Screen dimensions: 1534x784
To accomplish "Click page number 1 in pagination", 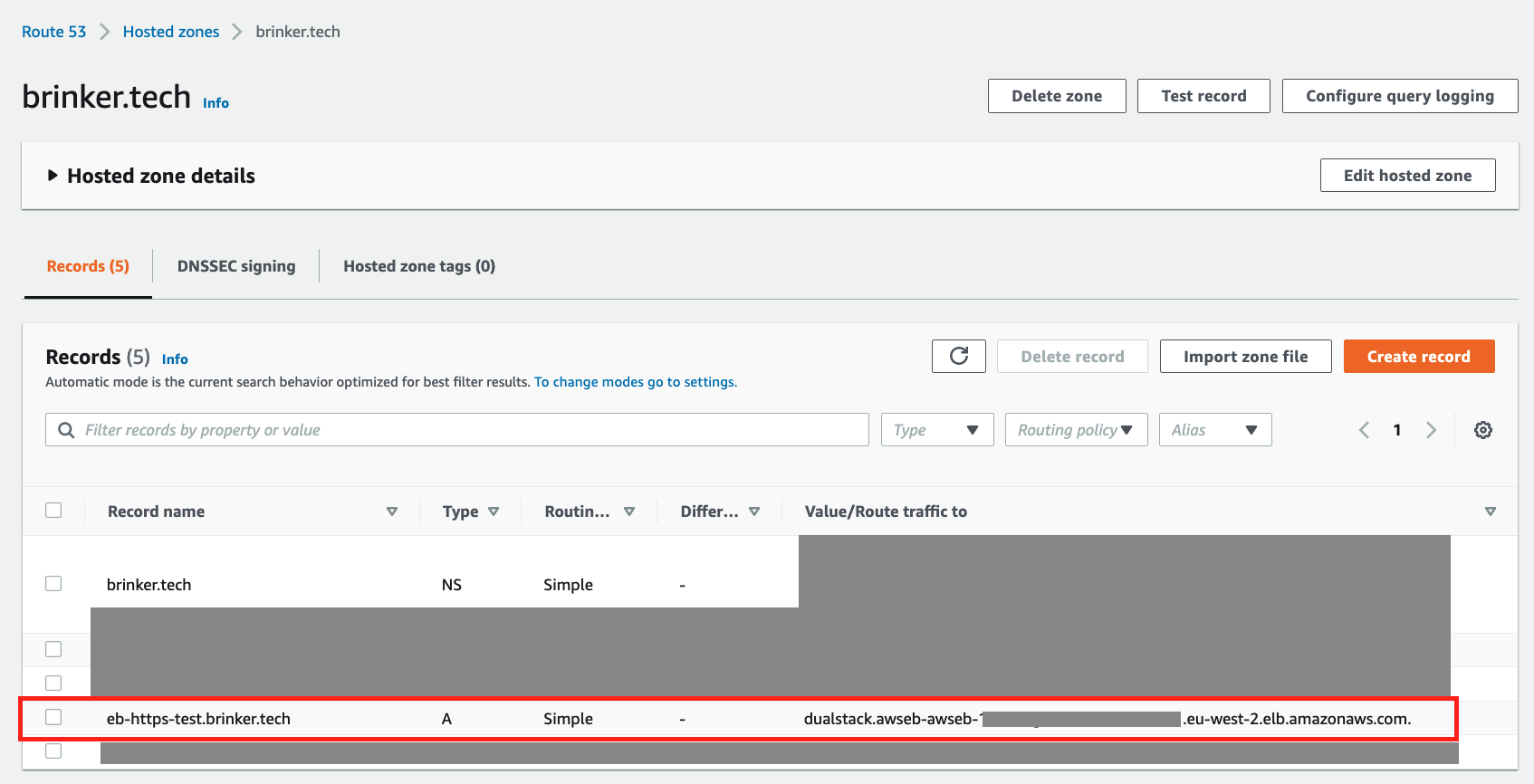I will pos(1397,430).
